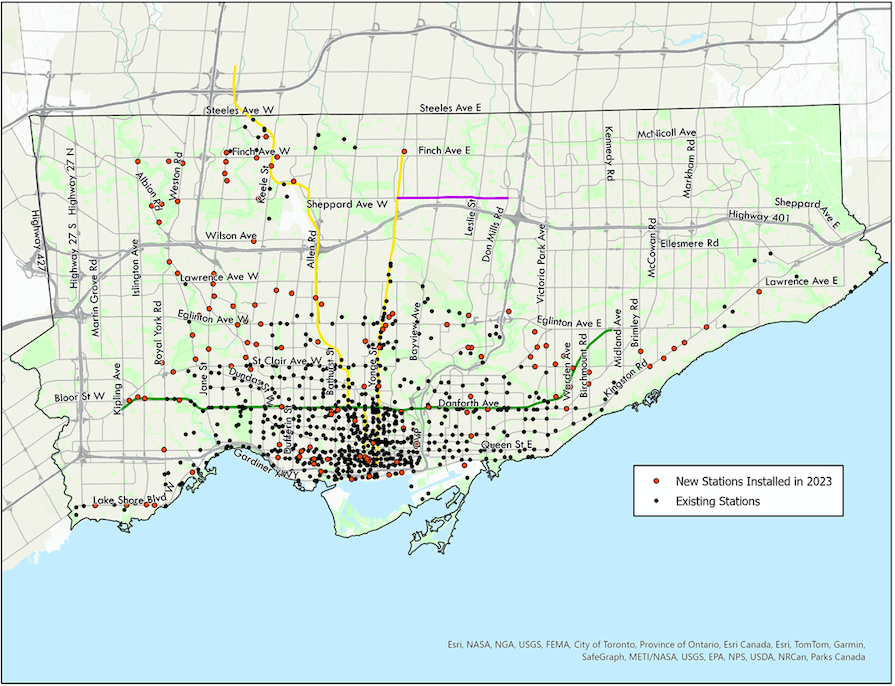
Task: Click the red New Stations legend dot
Action: [x=654, y=482]
